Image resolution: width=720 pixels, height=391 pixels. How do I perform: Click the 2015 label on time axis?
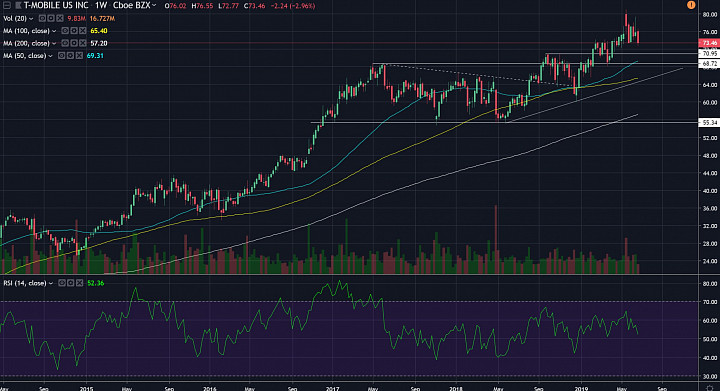pos(86,389)
